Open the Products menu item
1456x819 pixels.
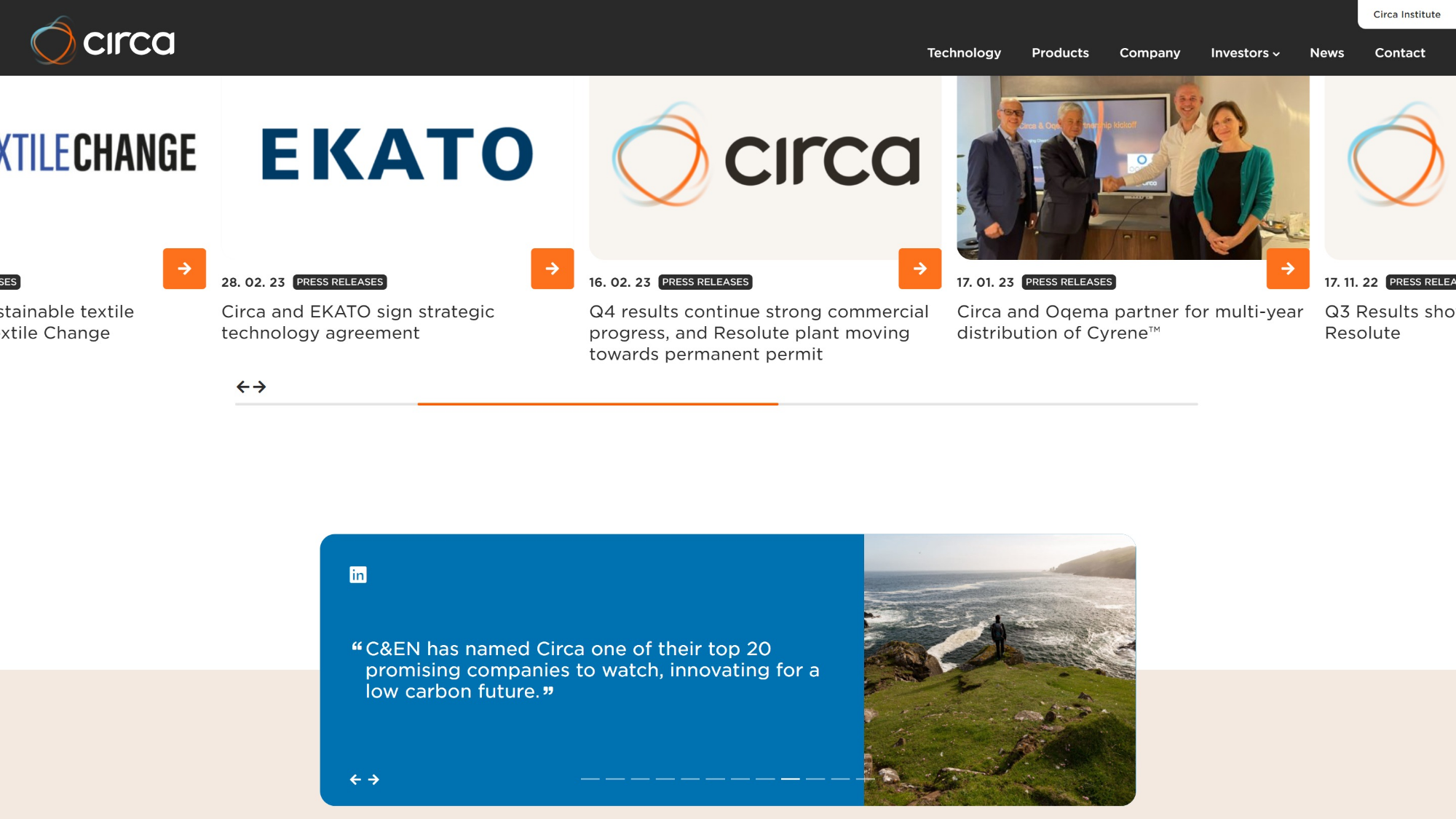tap(1060, 53)
